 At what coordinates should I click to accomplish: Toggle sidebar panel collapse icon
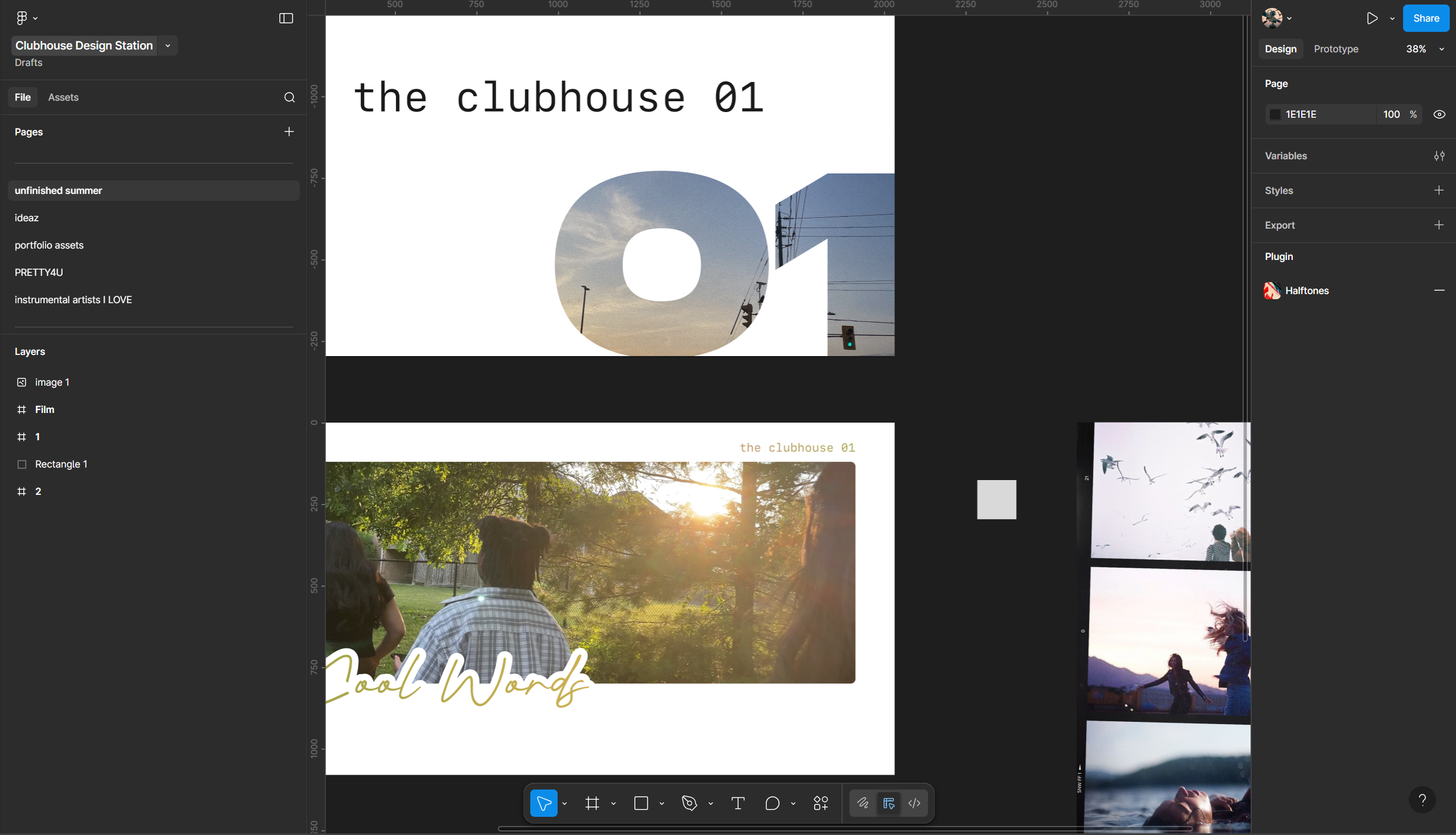(286, 18)
